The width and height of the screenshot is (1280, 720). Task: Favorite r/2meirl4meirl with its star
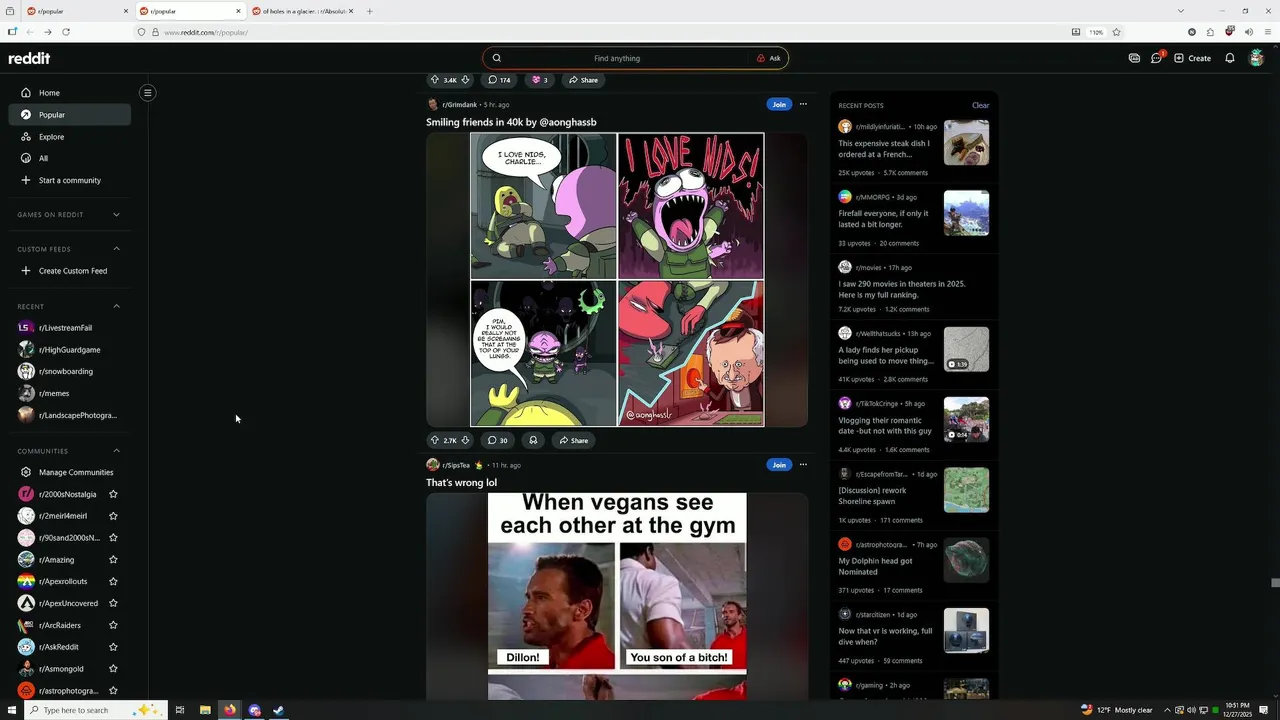(113, 516)
